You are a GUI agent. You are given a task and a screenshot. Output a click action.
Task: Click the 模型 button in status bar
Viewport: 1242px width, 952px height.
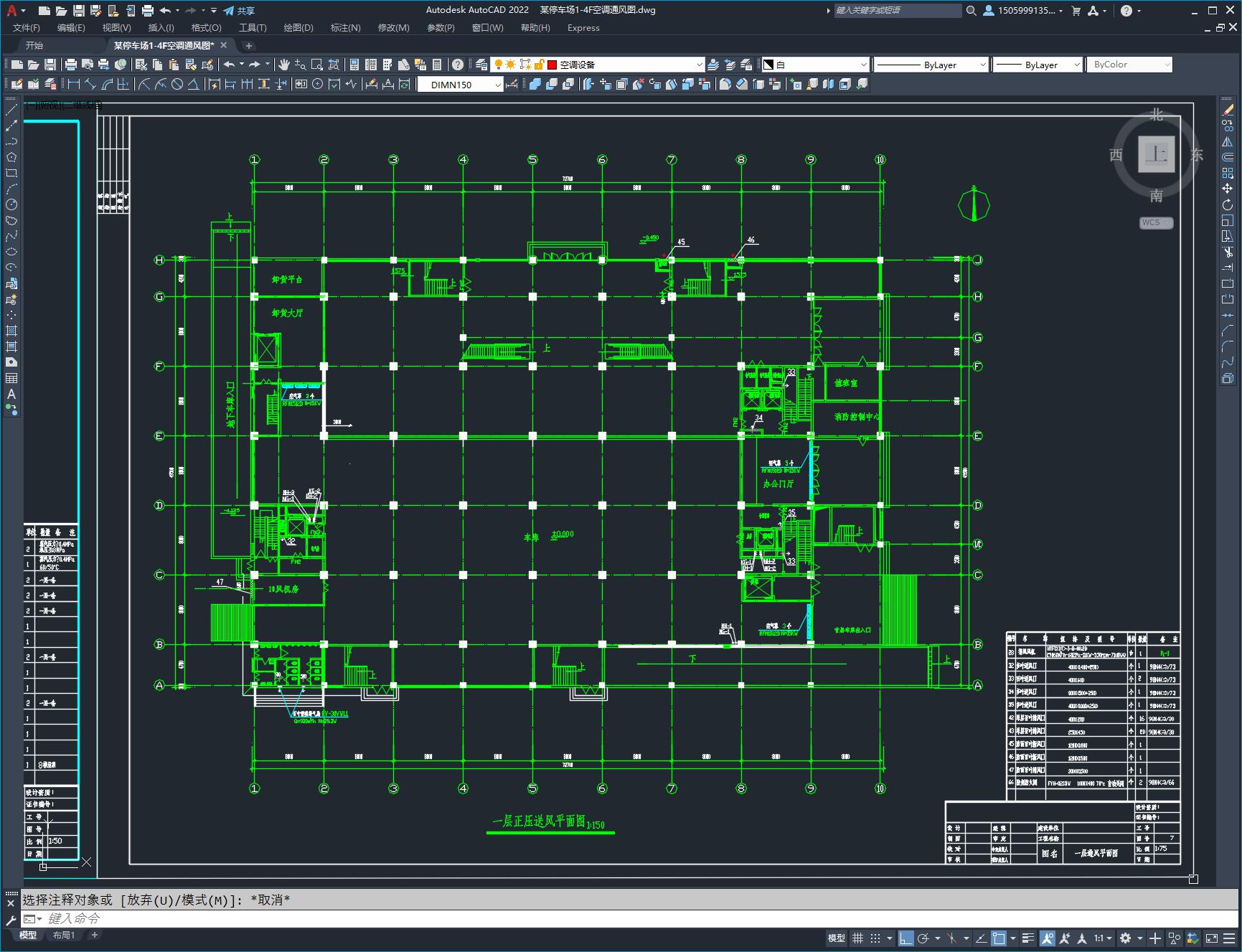coord(837,938)
